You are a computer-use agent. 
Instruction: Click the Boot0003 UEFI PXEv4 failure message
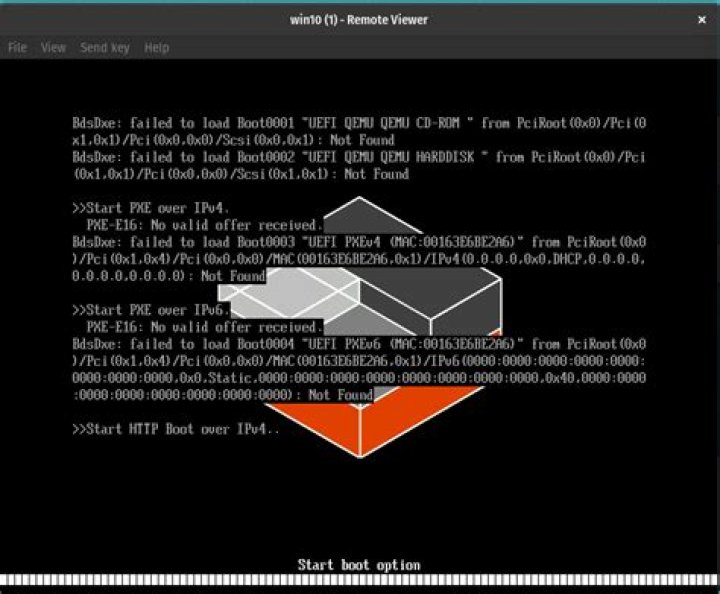pyautogui.click(x=359, y=259)
